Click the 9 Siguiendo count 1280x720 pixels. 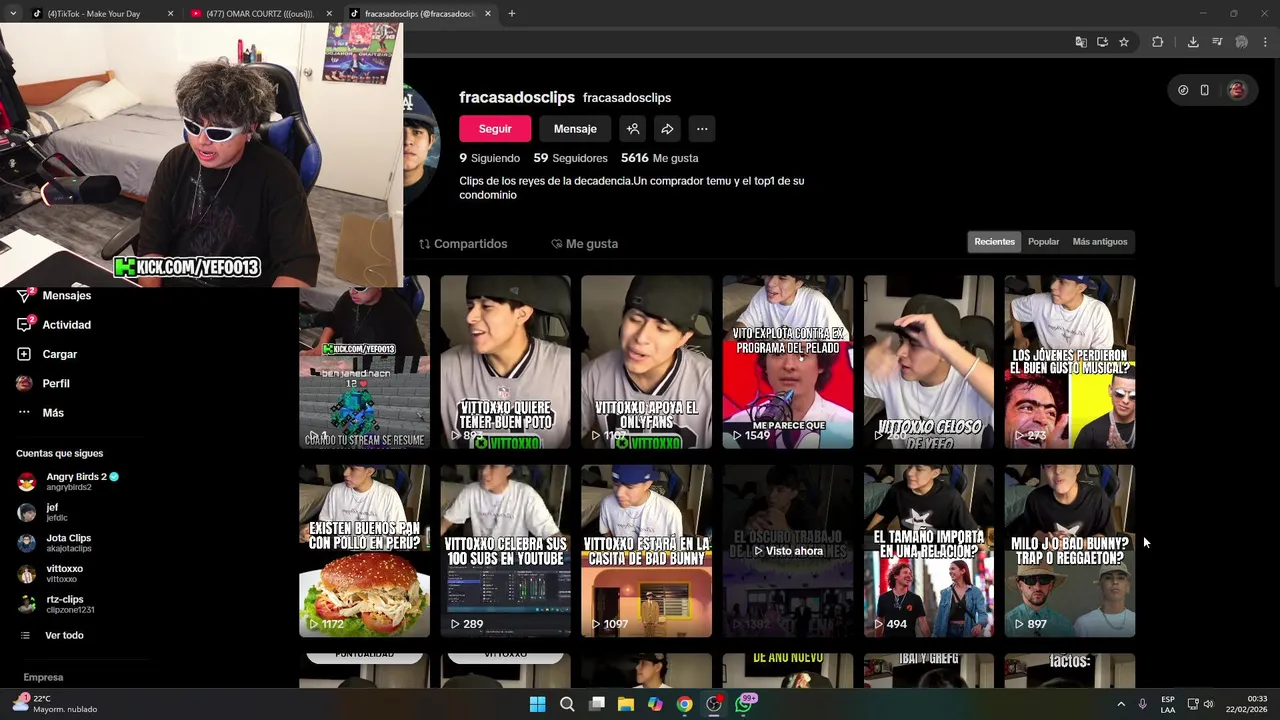489,158
